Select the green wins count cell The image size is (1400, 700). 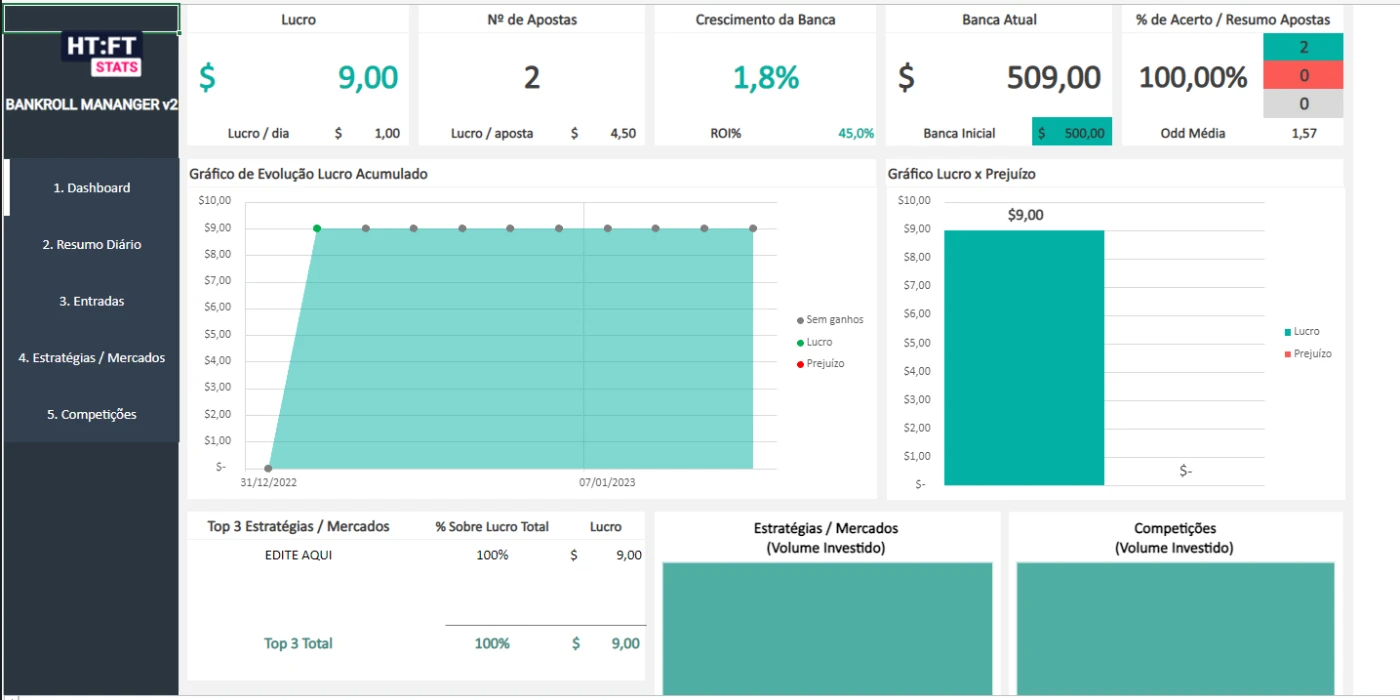1303,47
